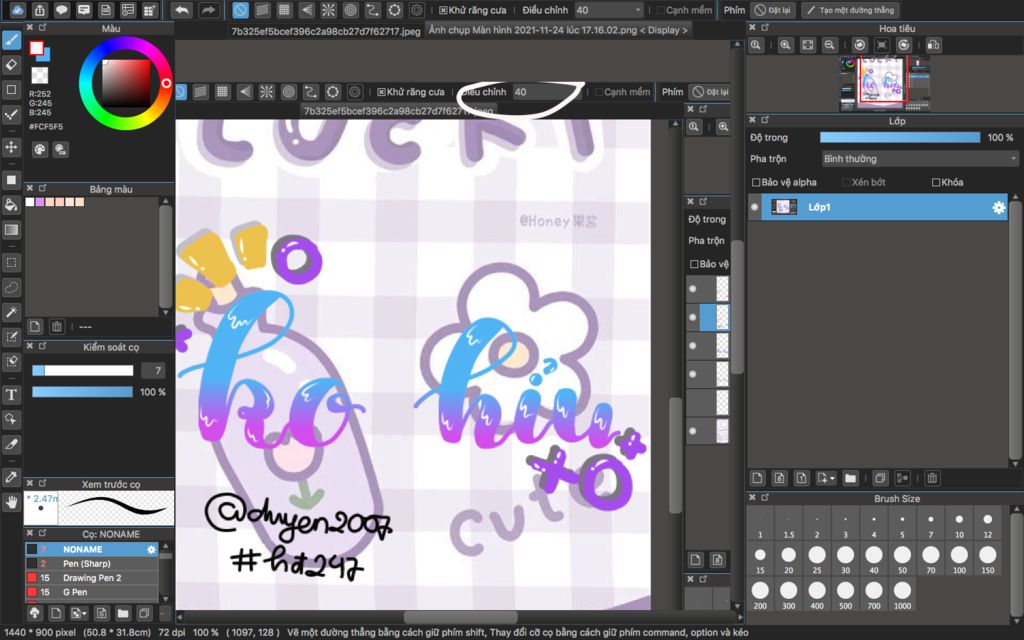This screenshot has width=1024, height=640.
Task: Check the Khóa layer lock checkbox
Action: [x=936, y=182]
